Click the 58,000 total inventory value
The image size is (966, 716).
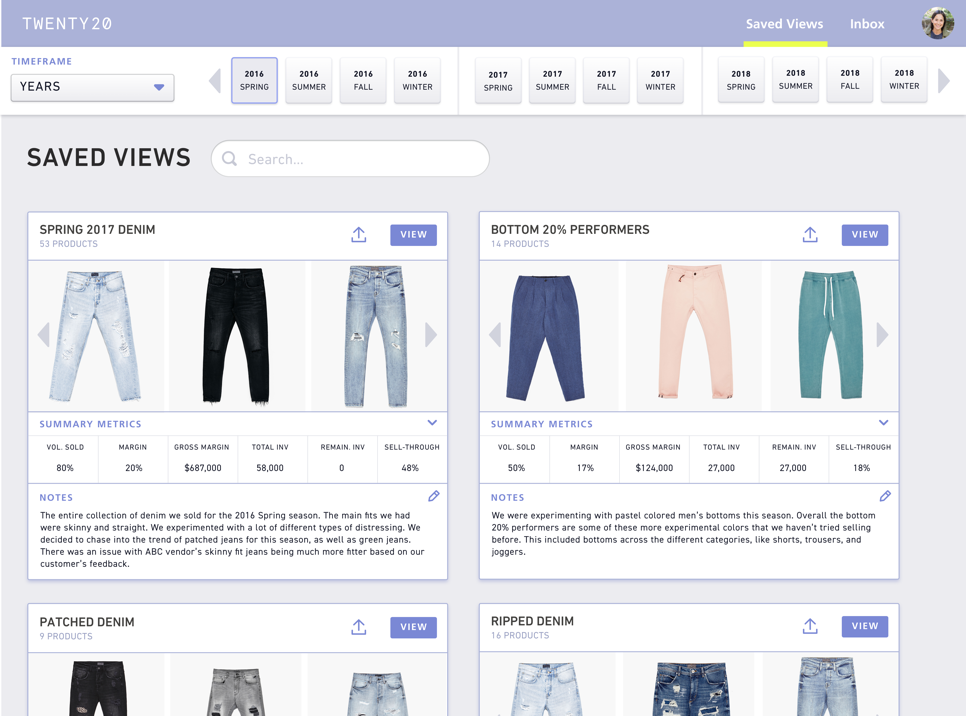[x=270, y=468]
